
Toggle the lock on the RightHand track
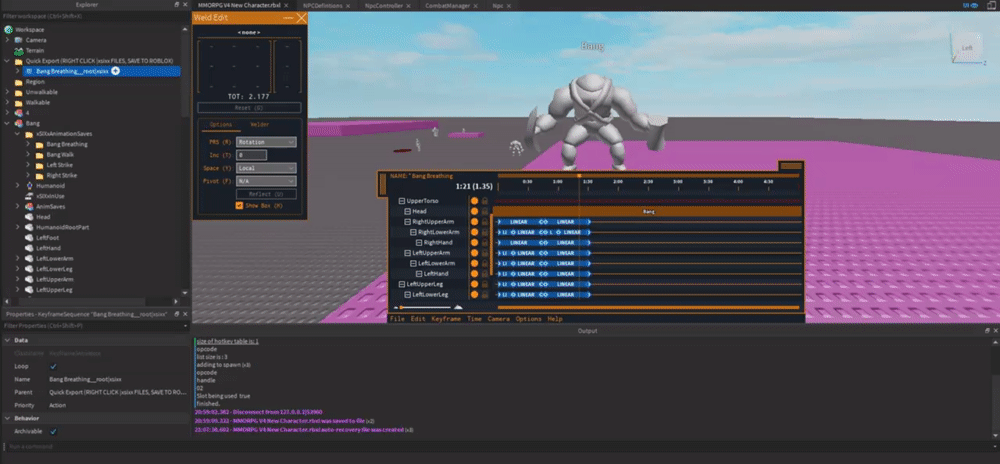pyautogui.click(x=484, y=243)
